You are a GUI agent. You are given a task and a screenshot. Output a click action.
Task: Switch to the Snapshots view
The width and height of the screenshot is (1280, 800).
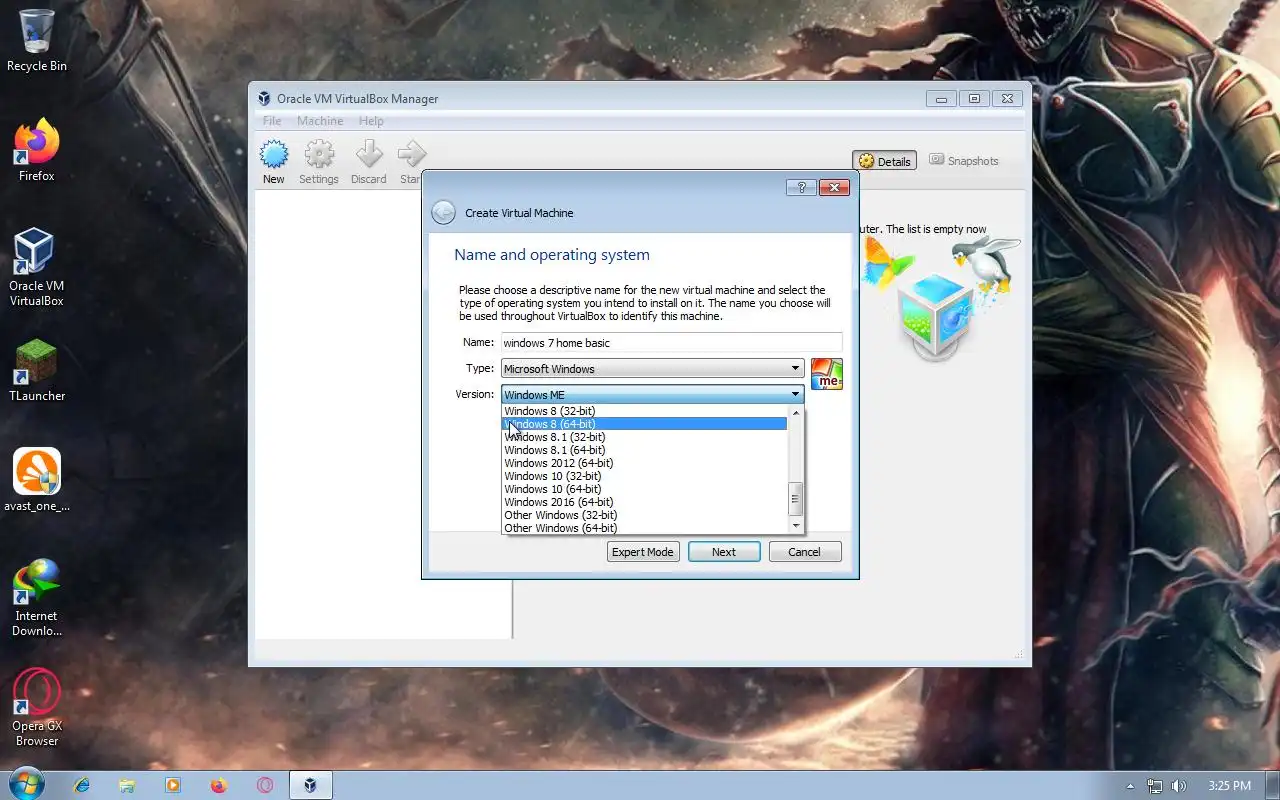[x=964, y=161]
